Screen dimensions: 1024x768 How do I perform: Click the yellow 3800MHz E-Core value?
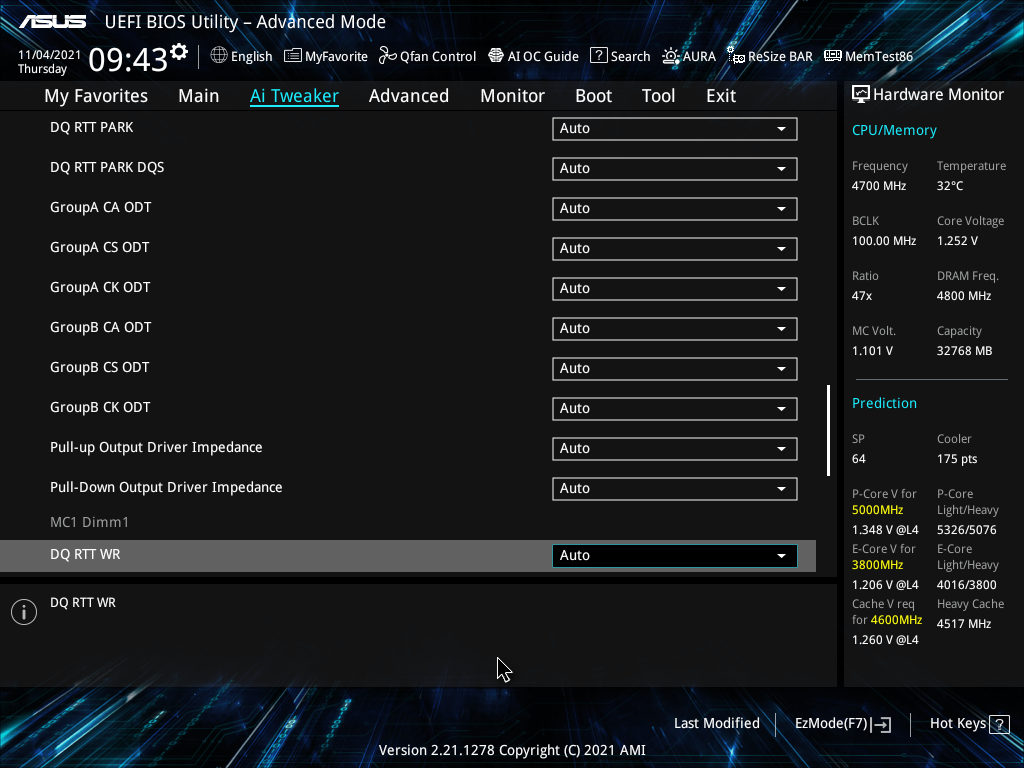point(878,565)
